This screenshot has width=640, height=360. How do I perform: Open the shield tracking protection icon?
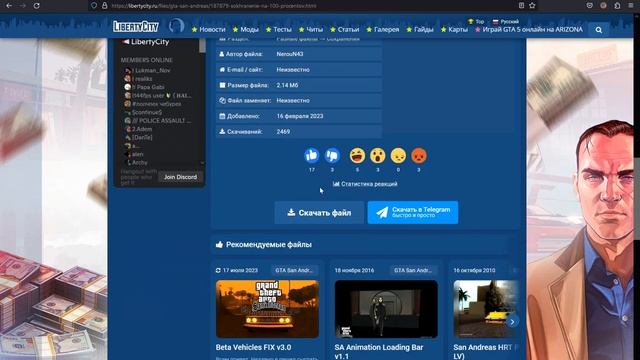[x=94, y=6]
